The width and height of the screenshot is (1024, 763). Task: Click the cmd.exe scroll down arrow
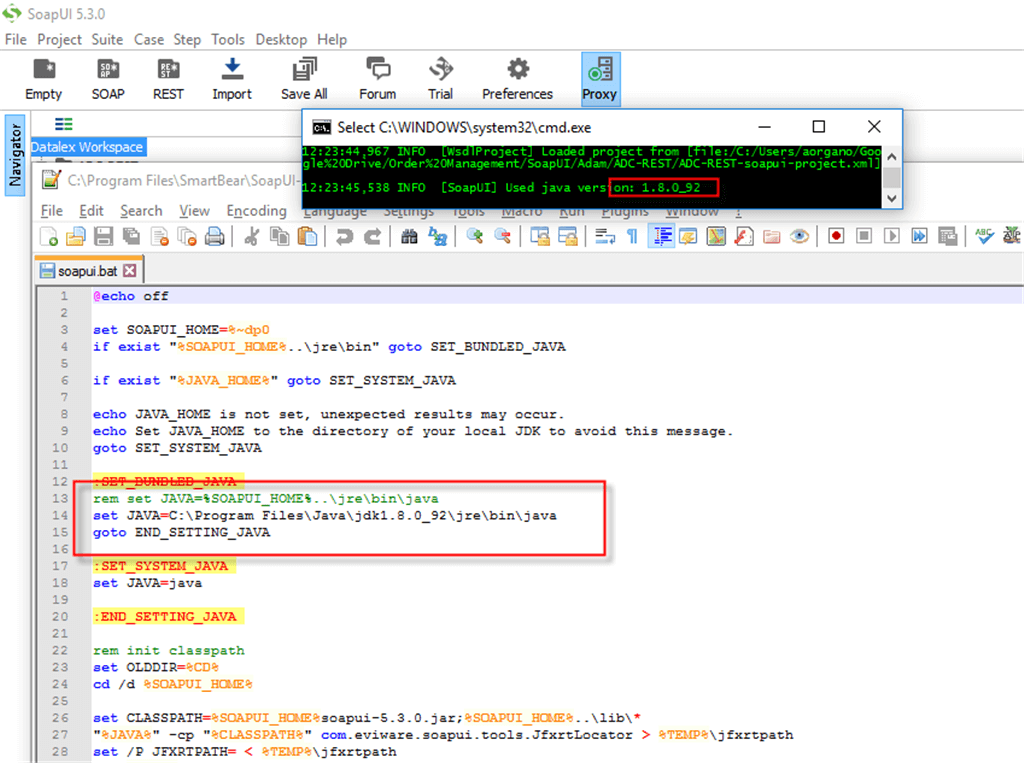(x=892, y=198)
